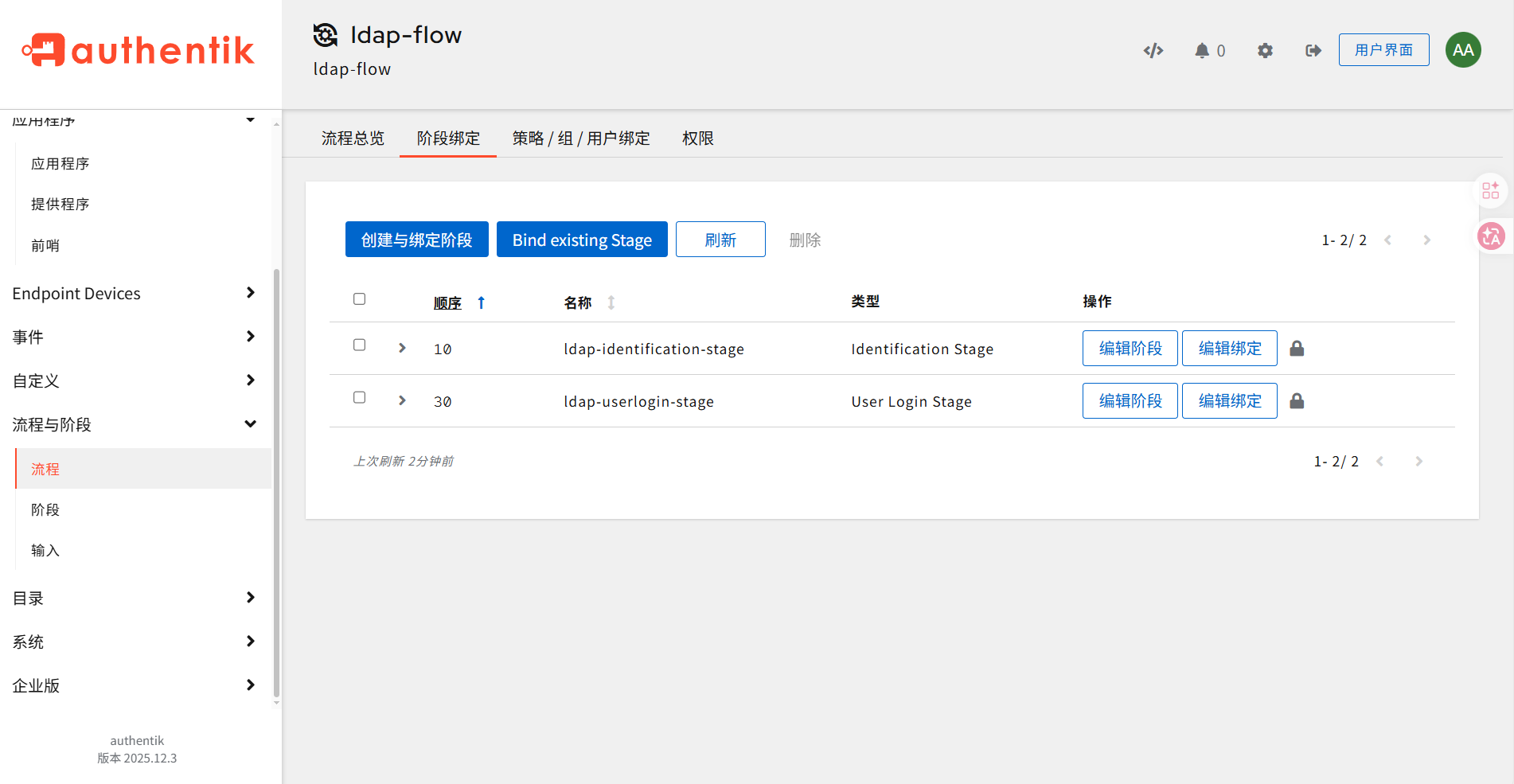Viewport: 1514px width, 784px height.
Task: Check the ldap-identification-stage row checkbox
Action: pos(360,345)
